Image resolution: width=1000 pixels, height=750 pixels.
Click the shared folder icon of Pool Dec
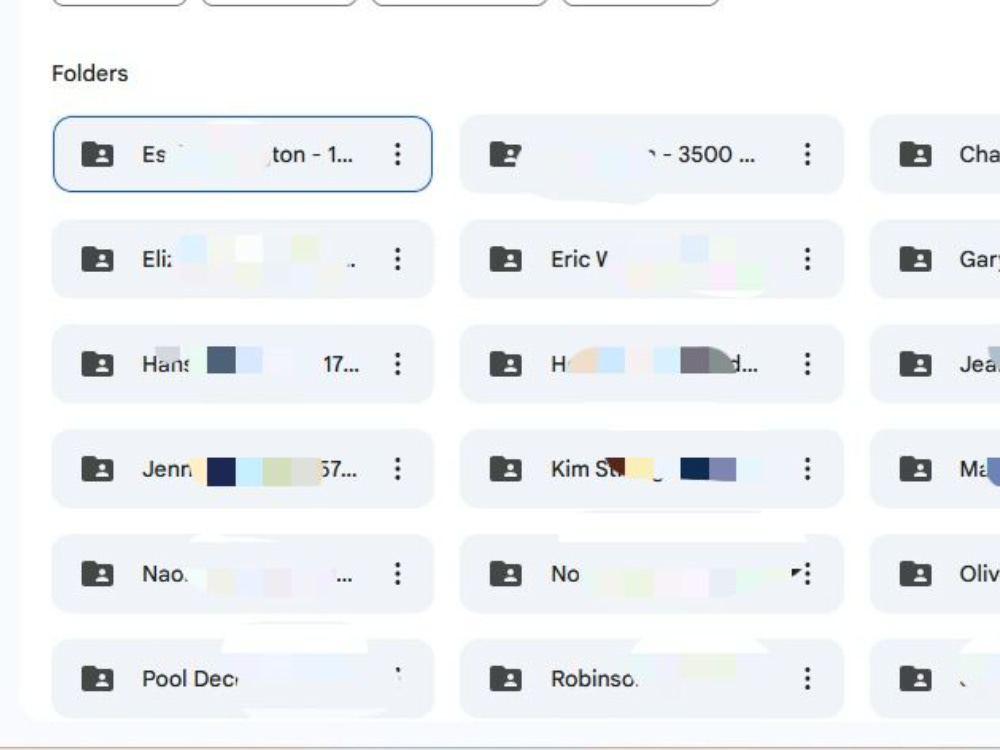coord(98,679)
